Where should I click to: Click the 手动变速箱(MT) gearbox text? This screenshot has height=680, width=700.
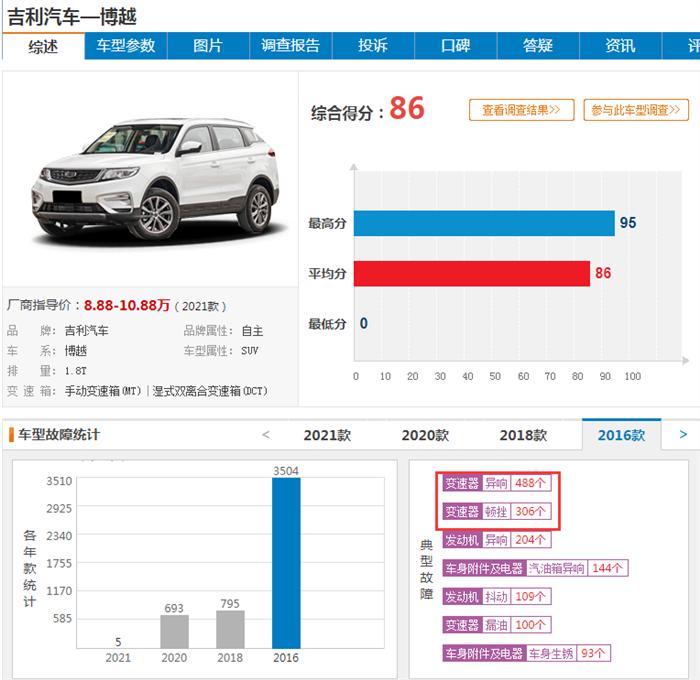pos(103,391)
